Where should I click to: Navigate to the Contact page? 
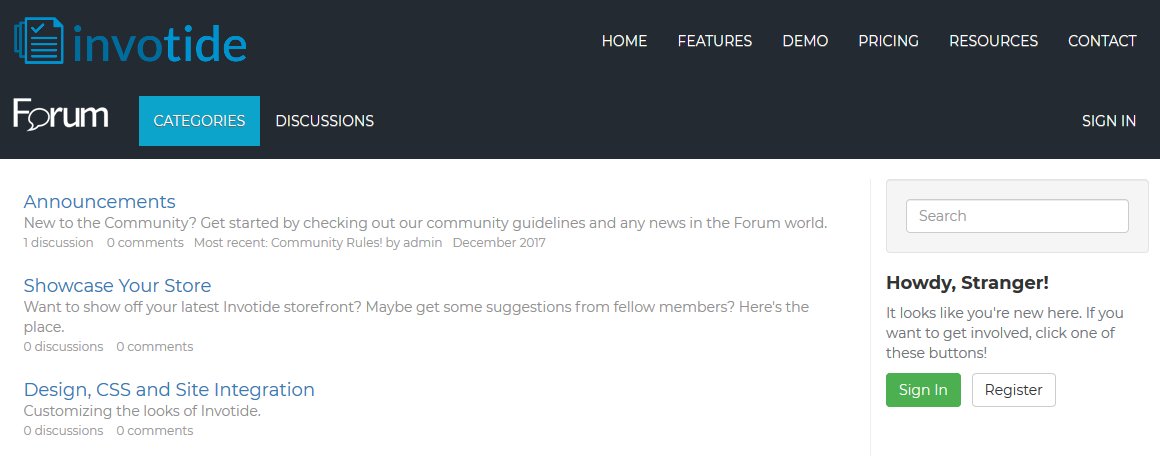pos(1102,41)
